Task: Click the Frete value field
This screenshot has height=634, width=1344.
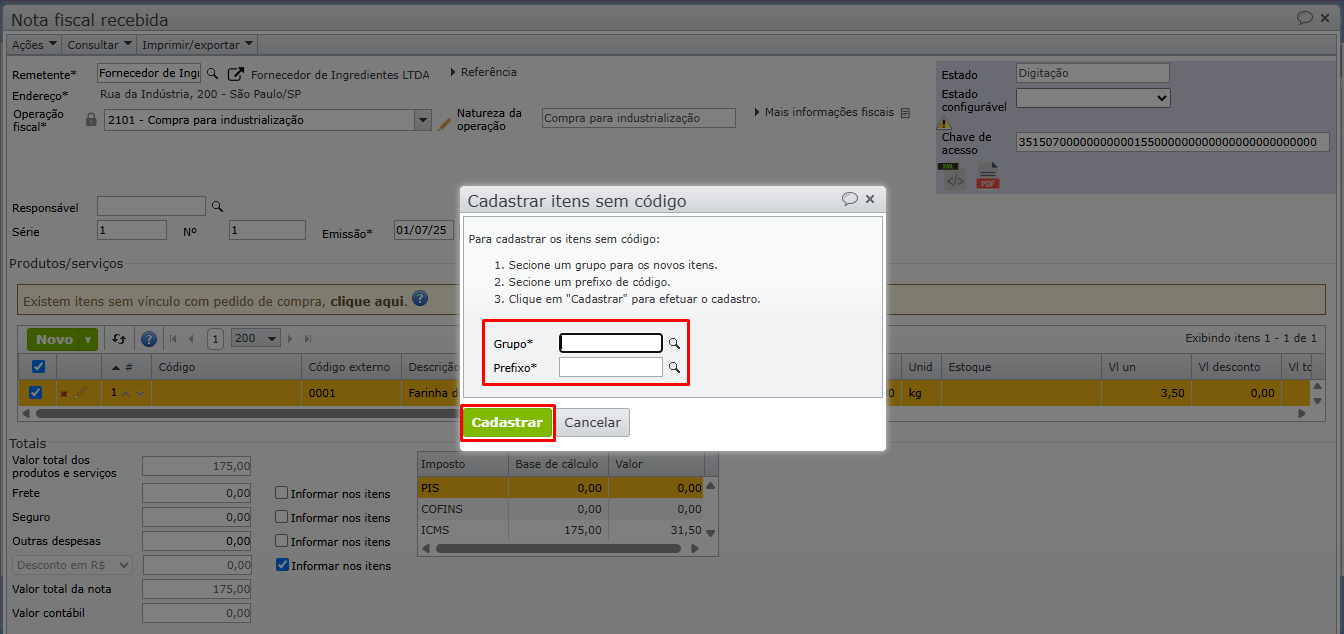Action: 197,493
